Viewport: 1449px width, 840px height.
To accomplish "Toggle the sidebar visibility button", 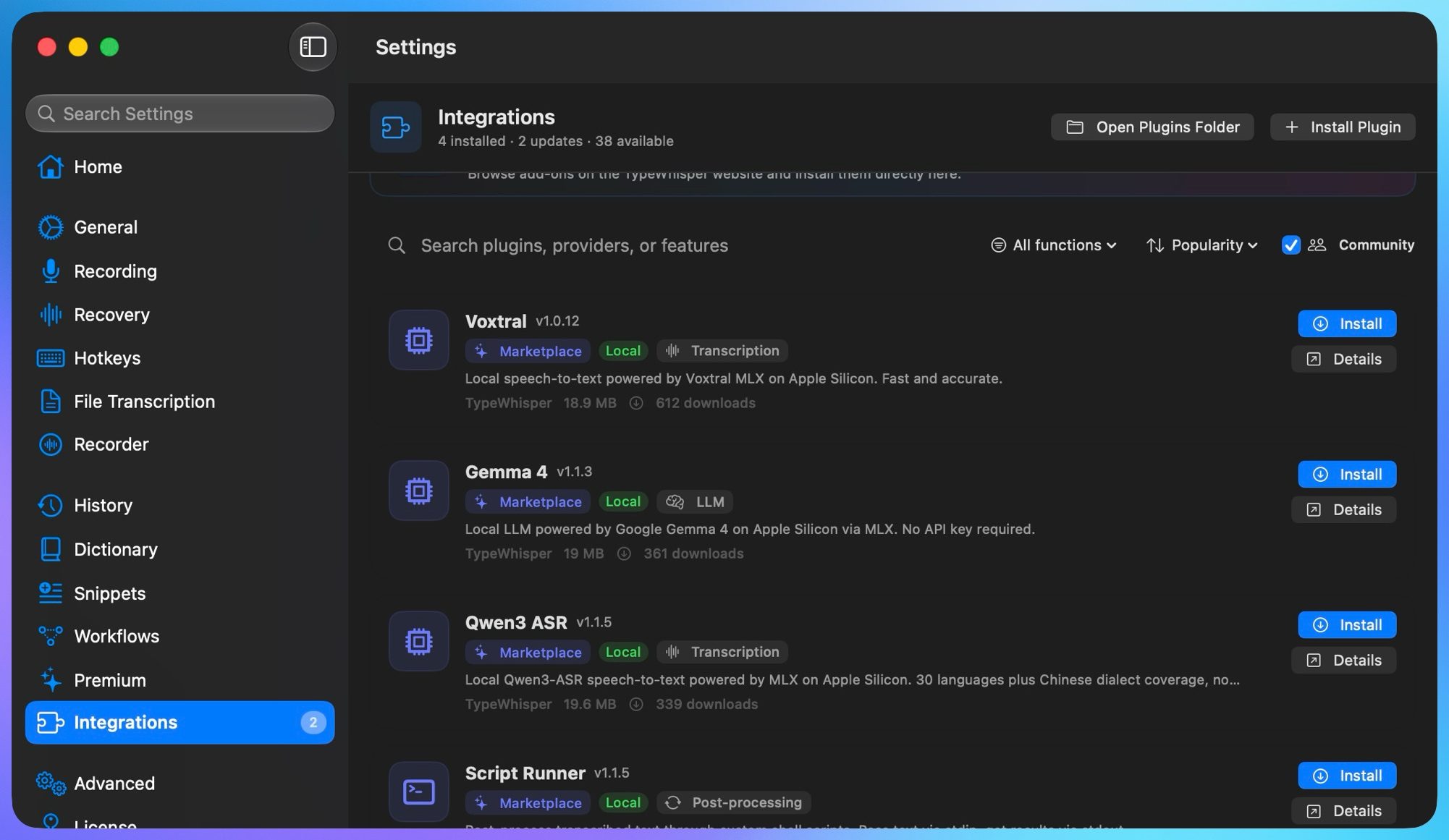I will 313,47.
